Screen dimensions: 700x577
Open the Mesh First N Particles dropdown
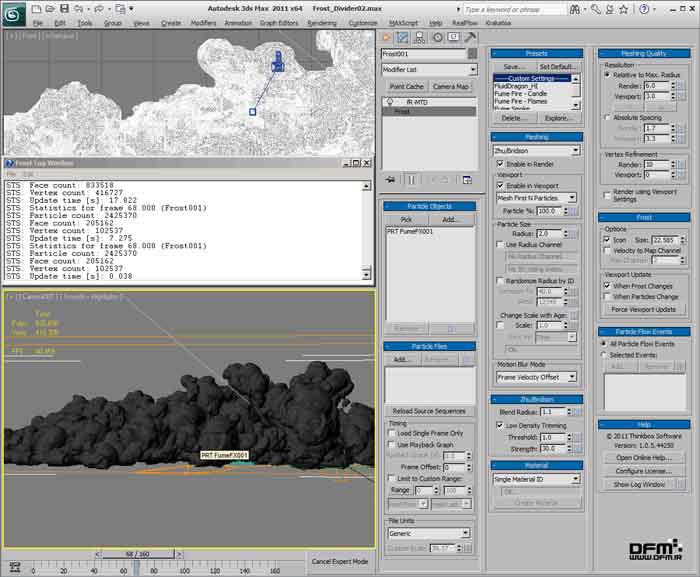[537, 197]
